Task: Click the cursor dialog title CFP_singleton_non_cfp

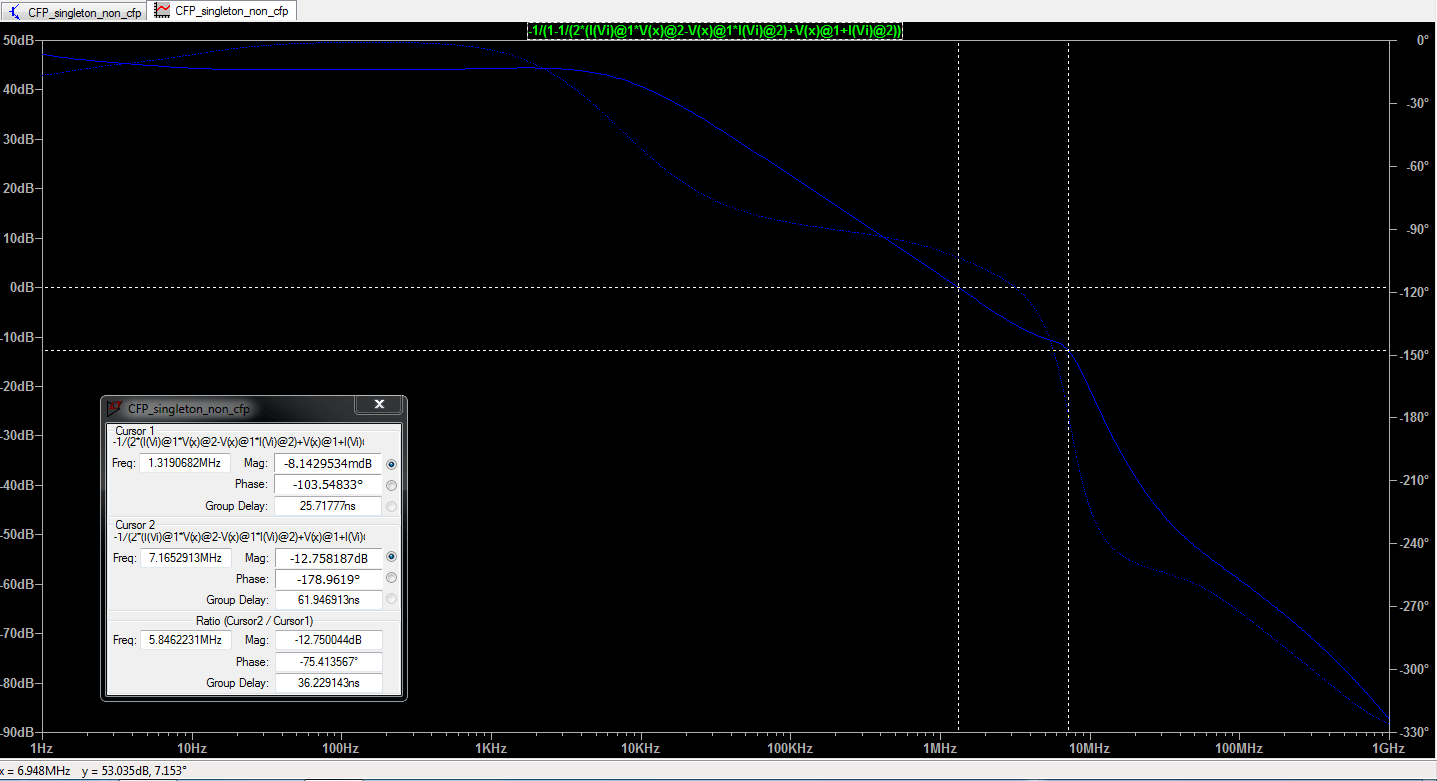Action: click(x=189, y=408)
